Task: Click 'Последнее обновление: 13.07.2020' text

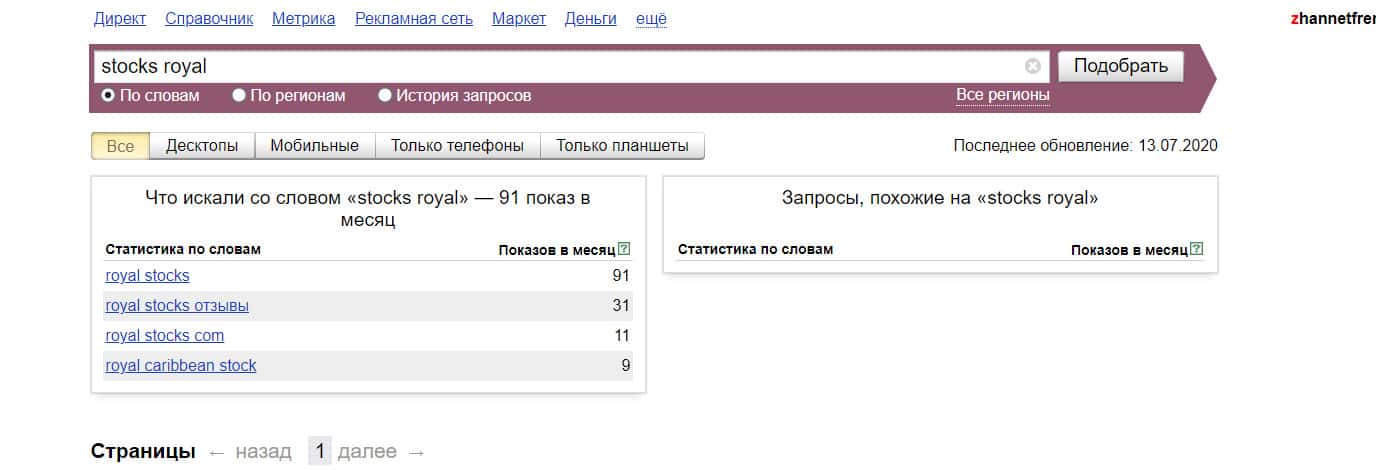Action: point(1086,146)
